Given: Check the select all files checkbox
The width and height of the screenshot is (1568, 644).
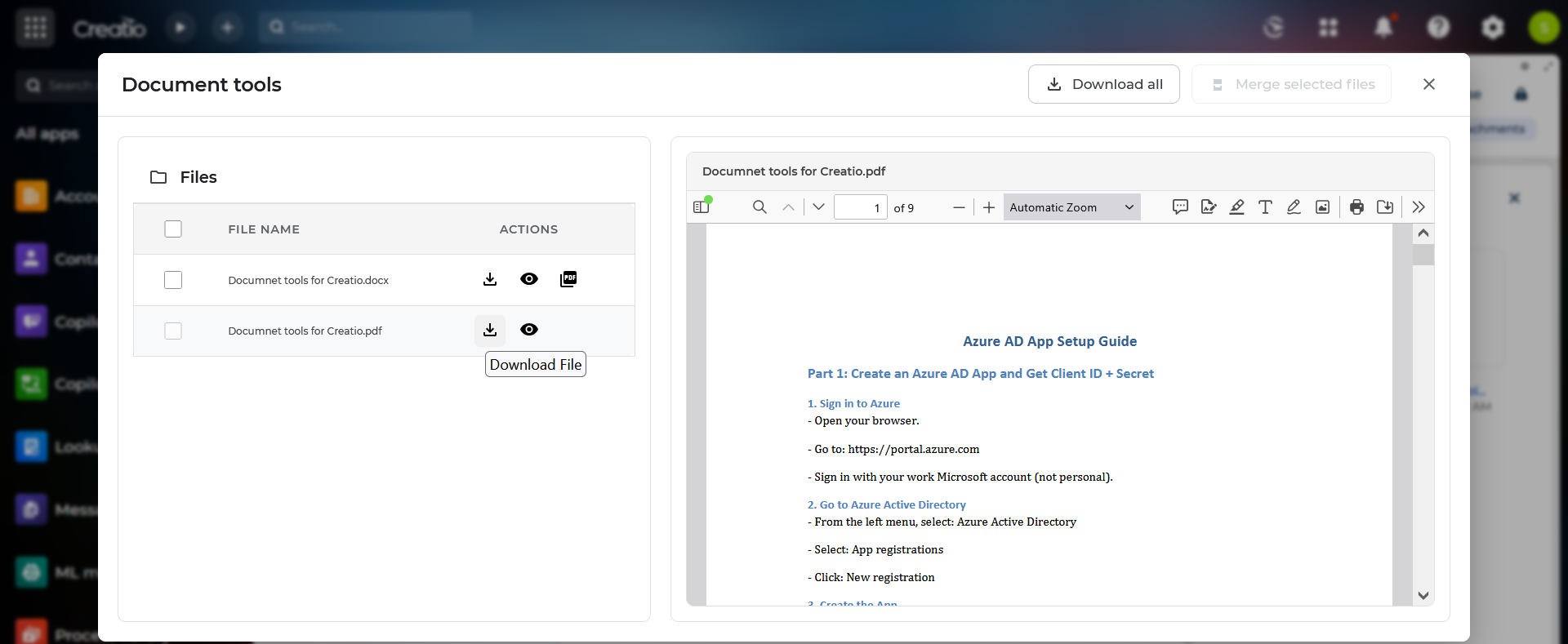Looking at the screenshot, I should pyautogui.click(x=173, y=229).
